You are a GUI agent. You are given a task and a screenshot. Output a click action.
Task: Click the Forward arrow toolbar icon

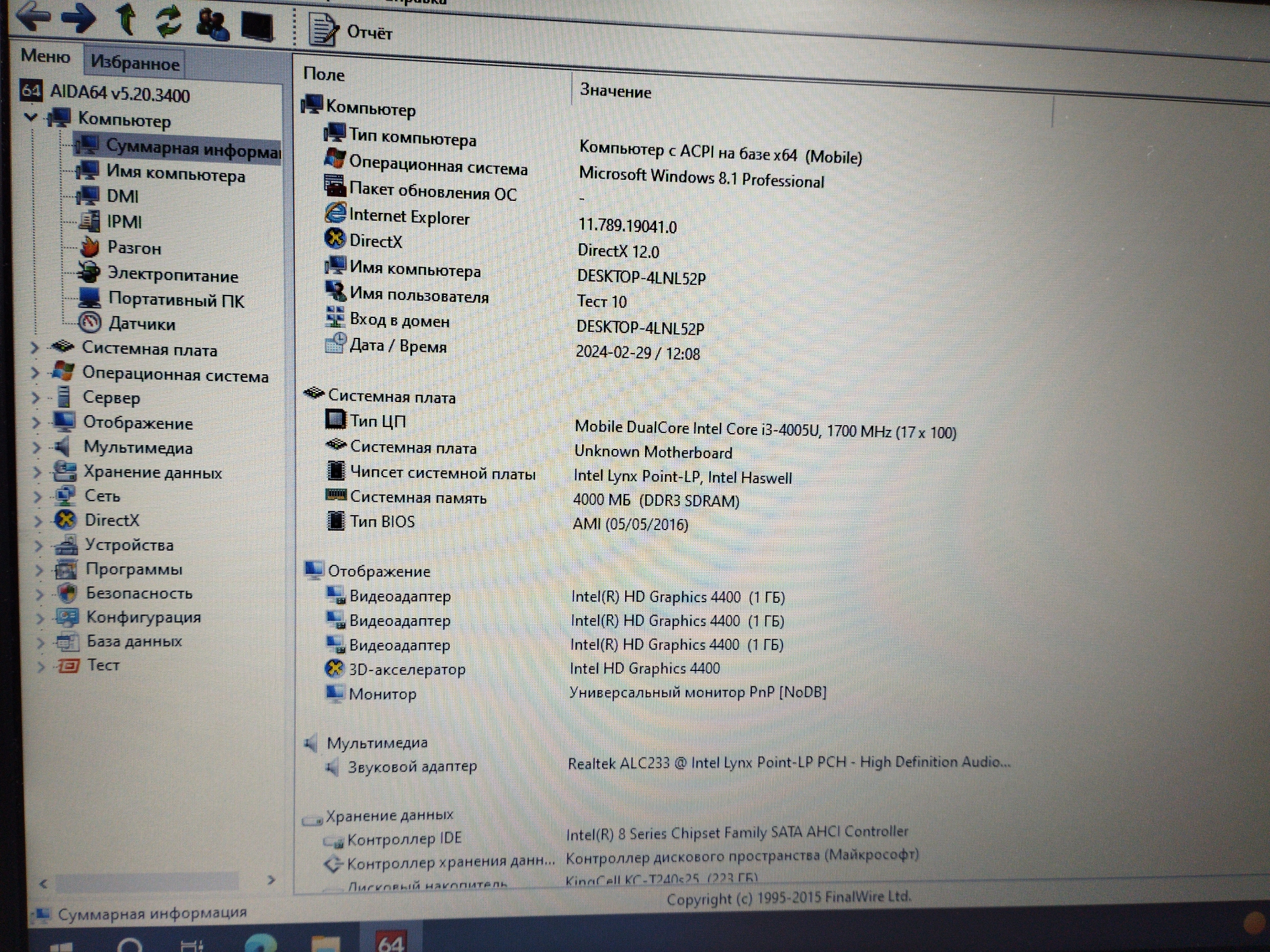tap(79, 18)
